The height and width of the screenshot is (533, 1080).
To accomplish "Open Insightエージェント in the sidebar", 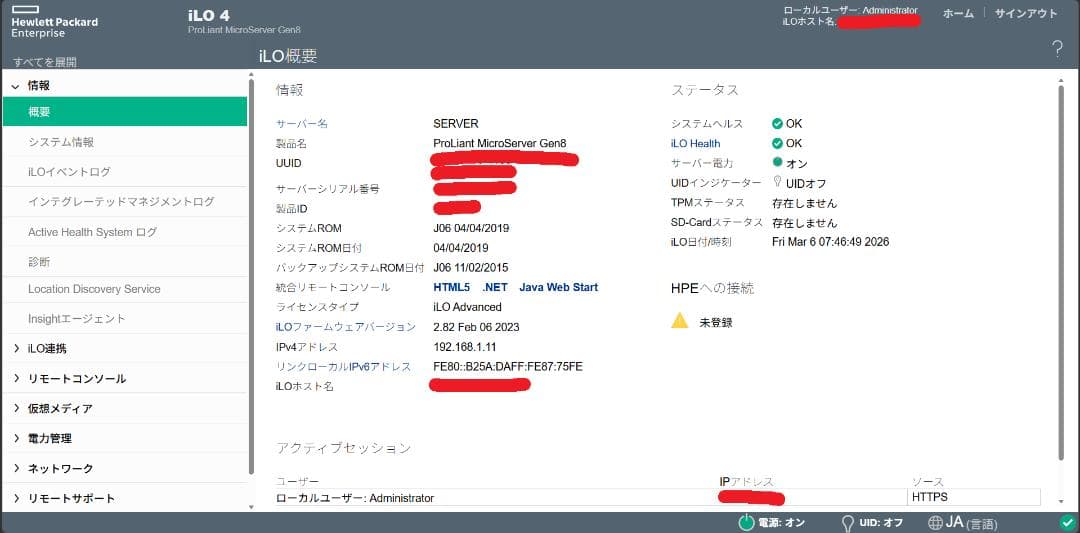I will point(125,319).
